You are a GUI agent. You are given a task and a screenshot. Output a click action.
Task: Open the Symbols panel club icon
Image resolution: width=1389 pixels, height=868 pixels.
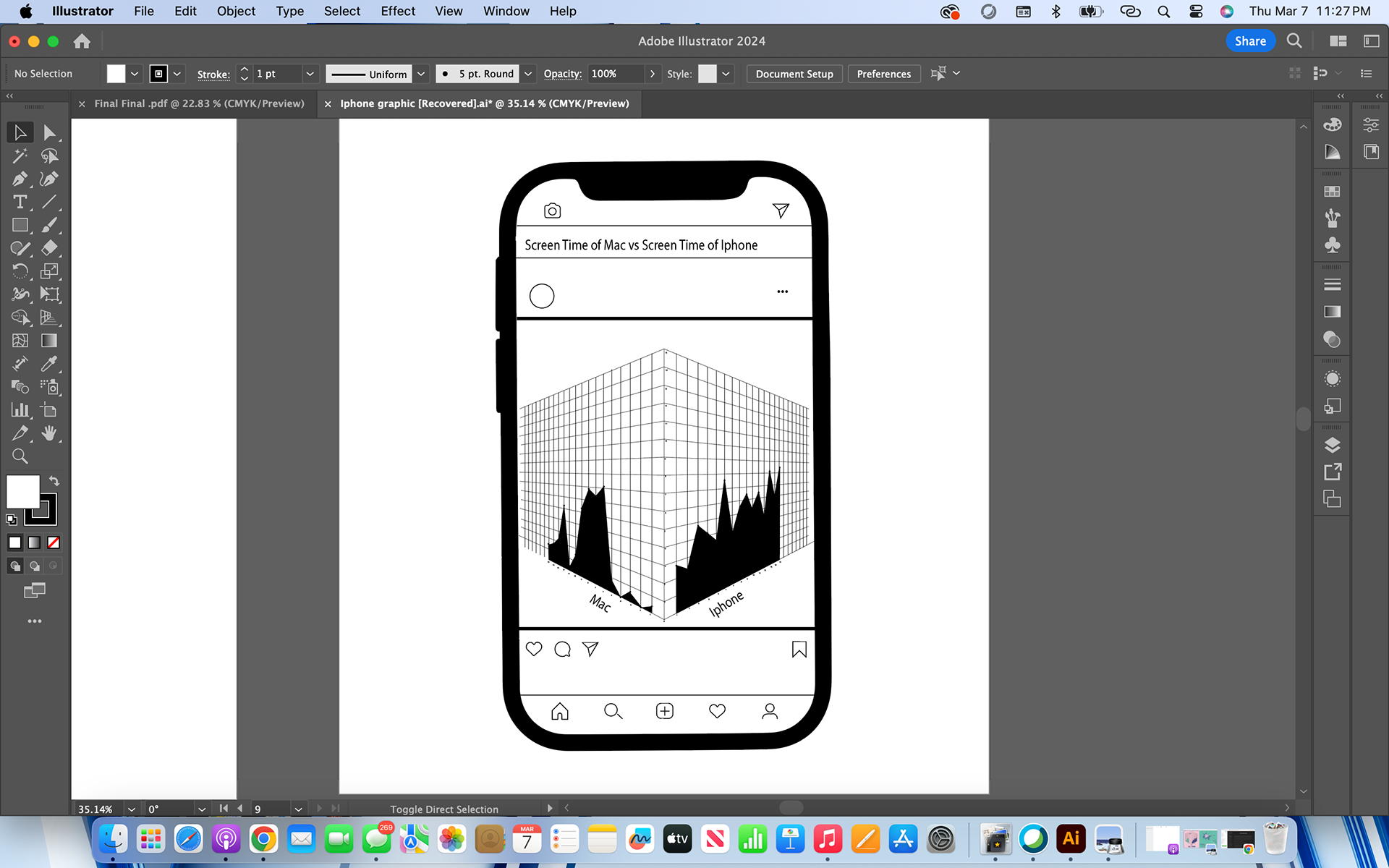(x=1332, y=245)
